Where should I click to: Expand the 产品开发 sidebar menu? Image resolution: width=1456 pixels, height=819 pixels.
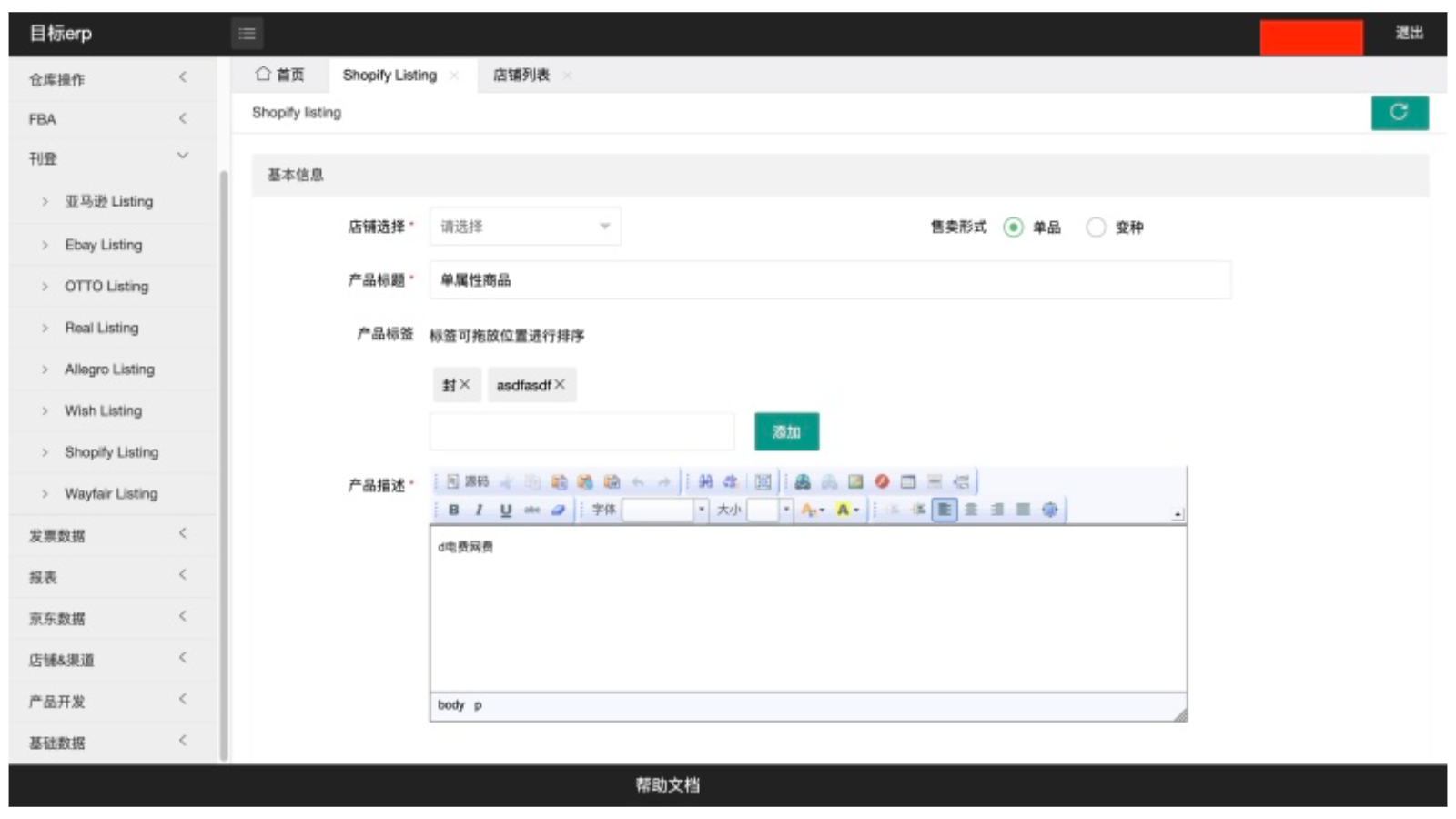tap(112, 701)
